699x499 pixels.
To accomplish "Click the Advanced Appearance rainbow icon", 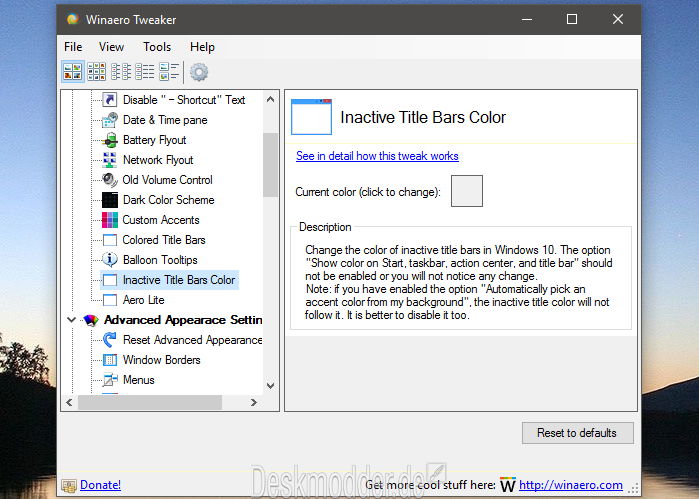I will click(90, 320).
